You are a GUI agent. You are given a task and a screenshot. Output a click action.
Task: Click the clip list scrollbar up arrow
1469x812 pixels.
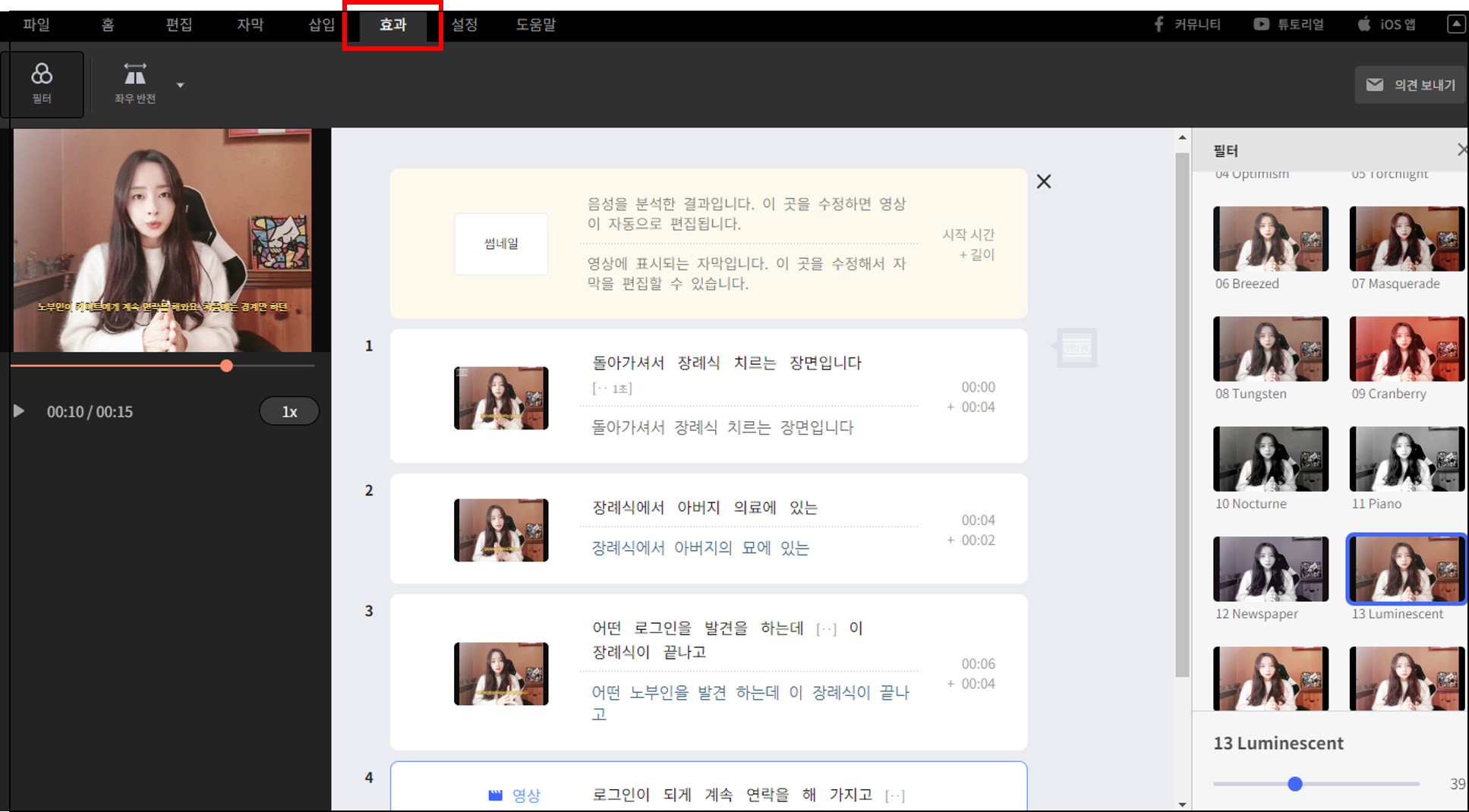(1182, 137)
